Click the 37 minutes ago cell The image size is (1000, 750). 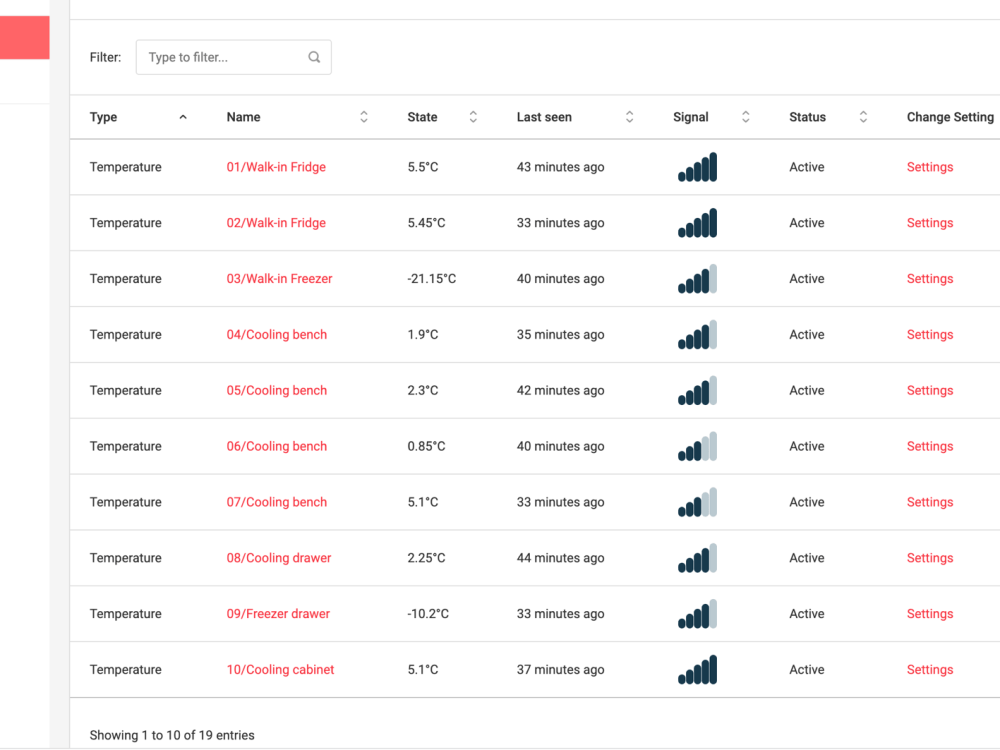(561, 670)
